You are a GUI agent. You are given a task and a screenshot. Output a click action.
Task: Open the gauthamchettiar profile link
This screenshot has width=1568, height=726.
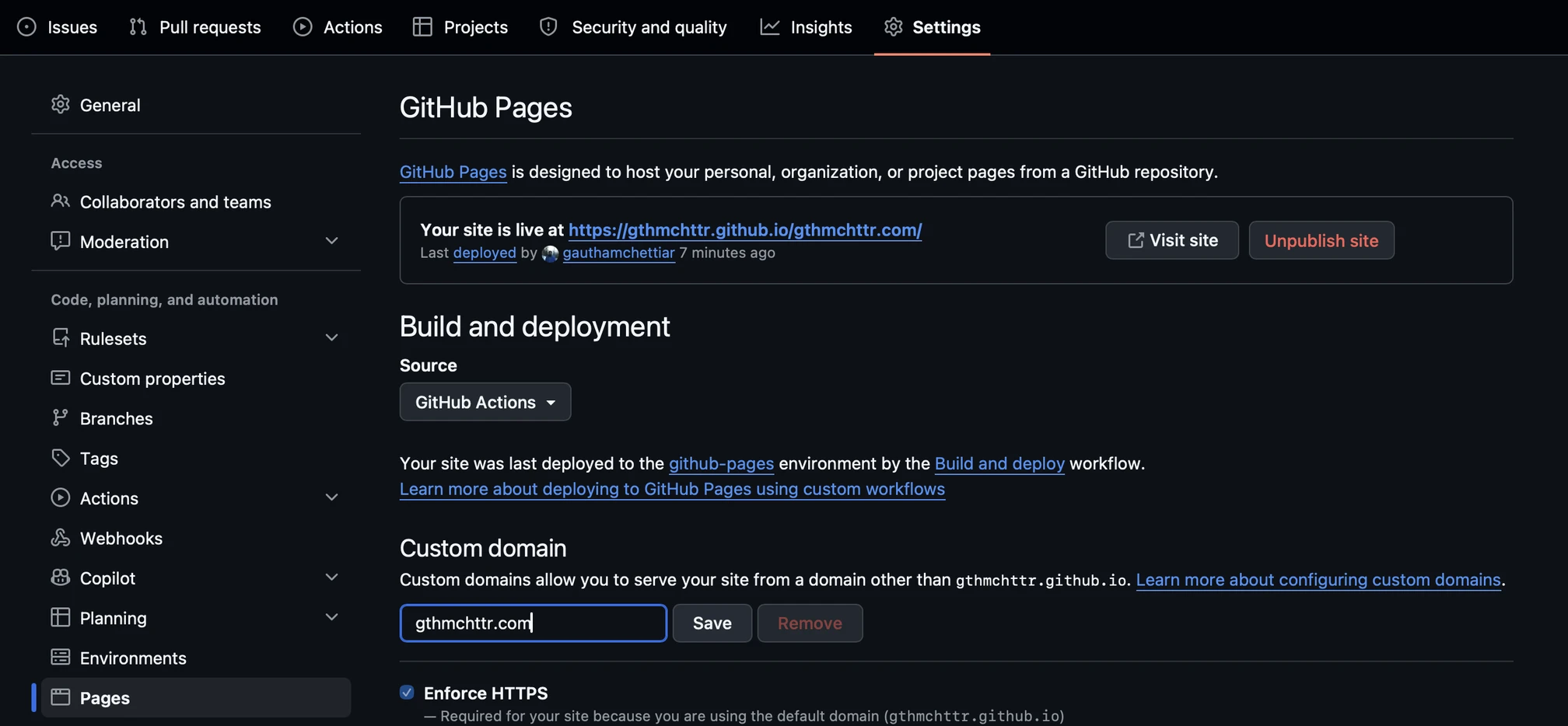coord(618,253)
